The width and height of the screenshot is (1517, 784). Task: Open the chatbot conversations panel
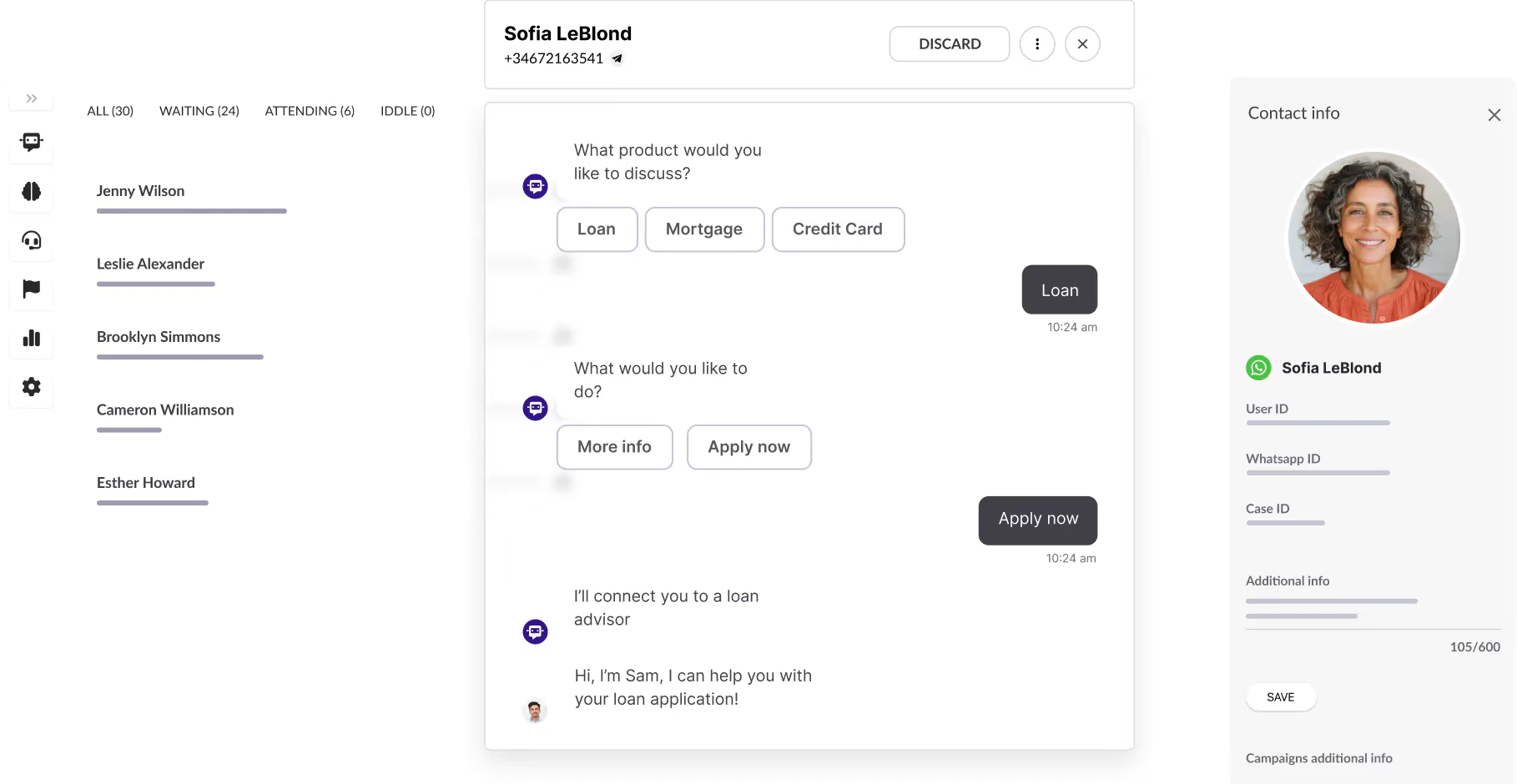click(x=31, y=143)
